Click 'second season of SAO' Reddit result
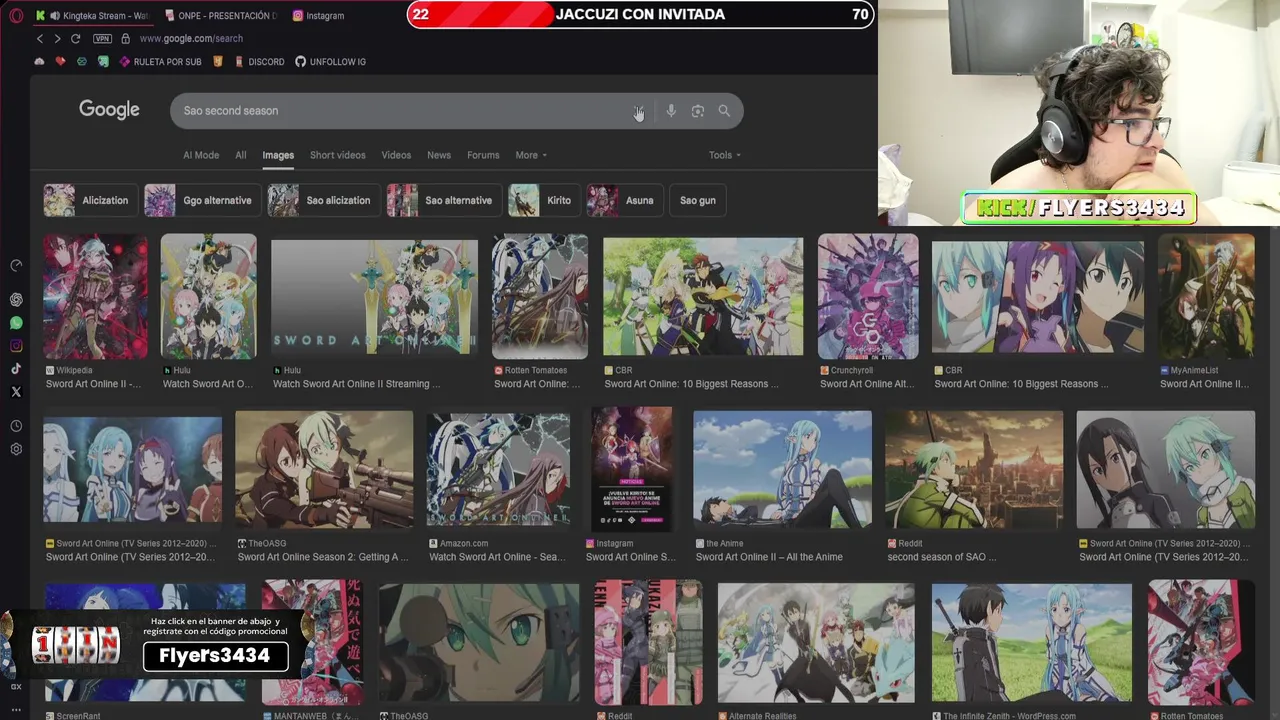The height and width of the screenshot is (720, 1280). click(x=941, y=557)
